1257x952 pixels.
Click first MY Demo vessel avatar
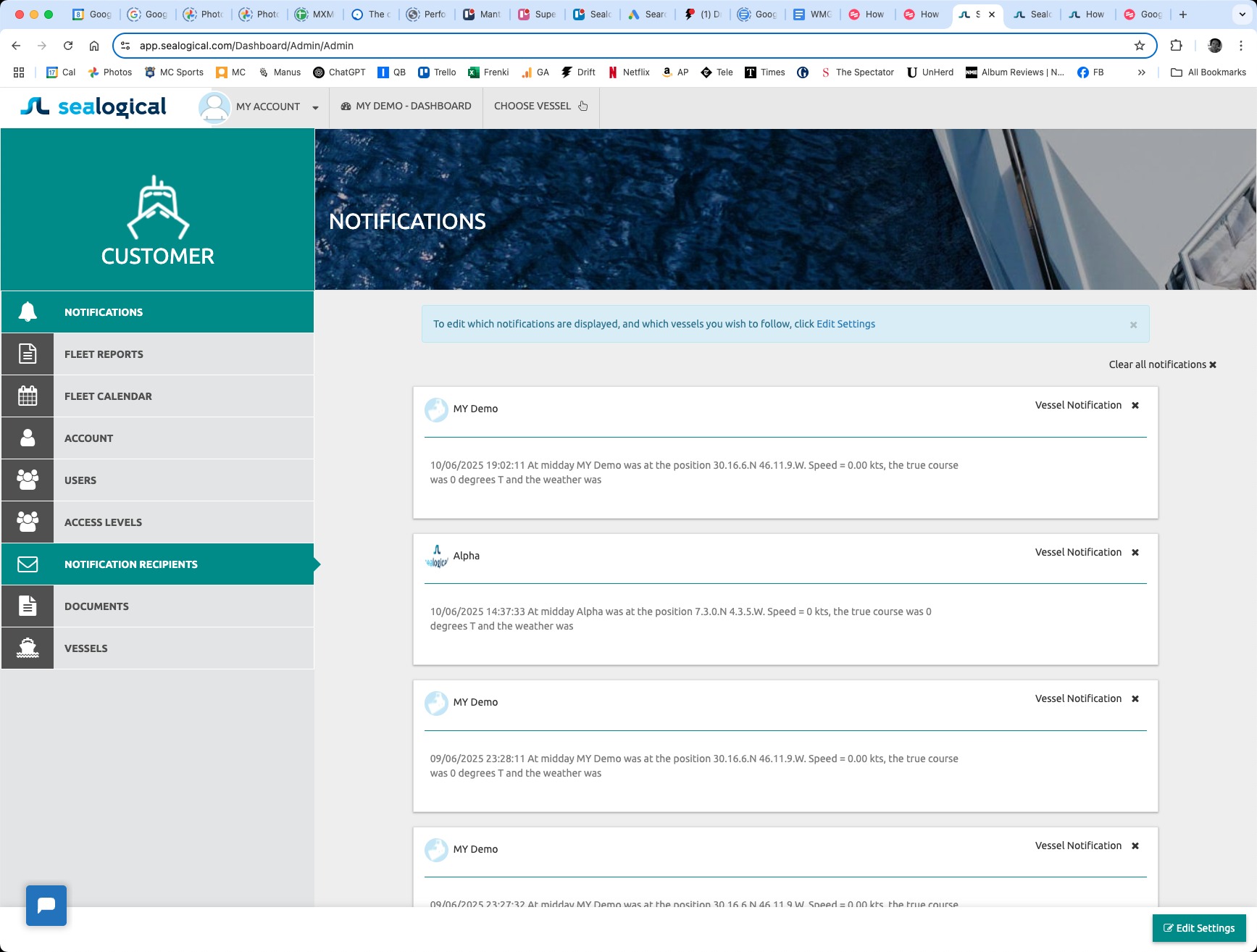click(x=436, y=409)
